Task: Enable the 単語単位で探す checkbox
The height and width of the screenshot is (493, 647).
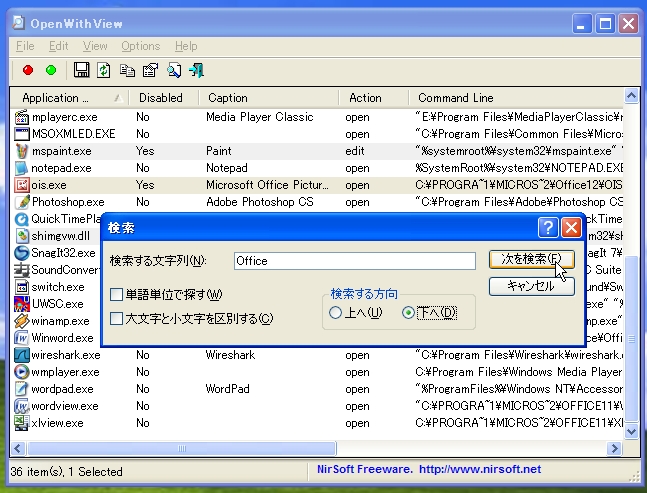Action: click(x=116, y=295)
